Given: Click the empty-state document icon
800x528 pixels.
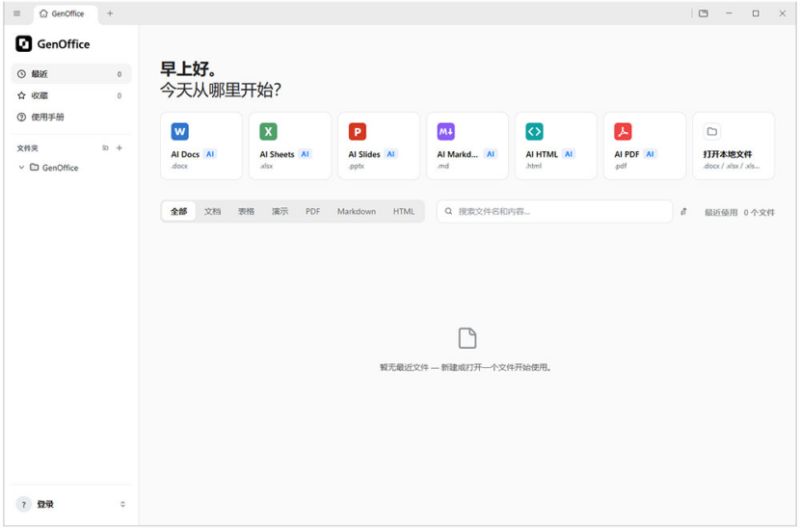Looking at the screenshot, I should pyautogui.click(x=467, y=338).
